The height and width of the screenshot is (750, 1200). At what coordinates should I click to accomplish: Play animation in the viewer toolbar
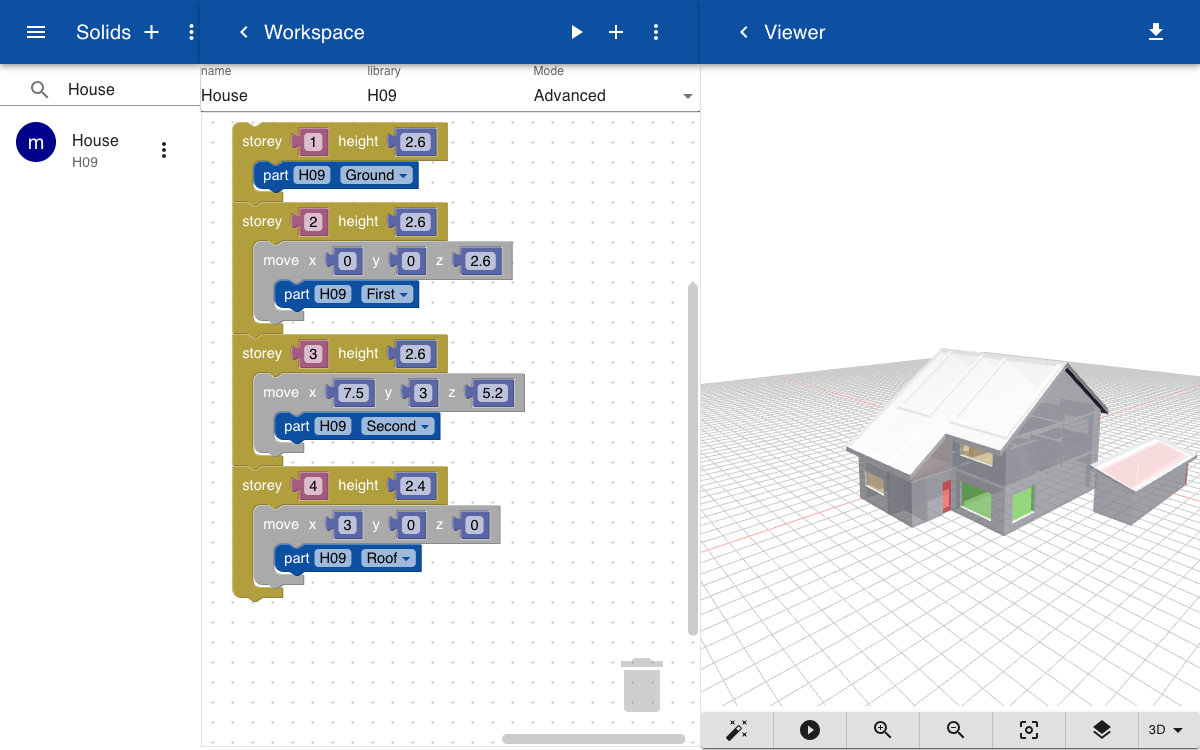[x=810, y=730]
